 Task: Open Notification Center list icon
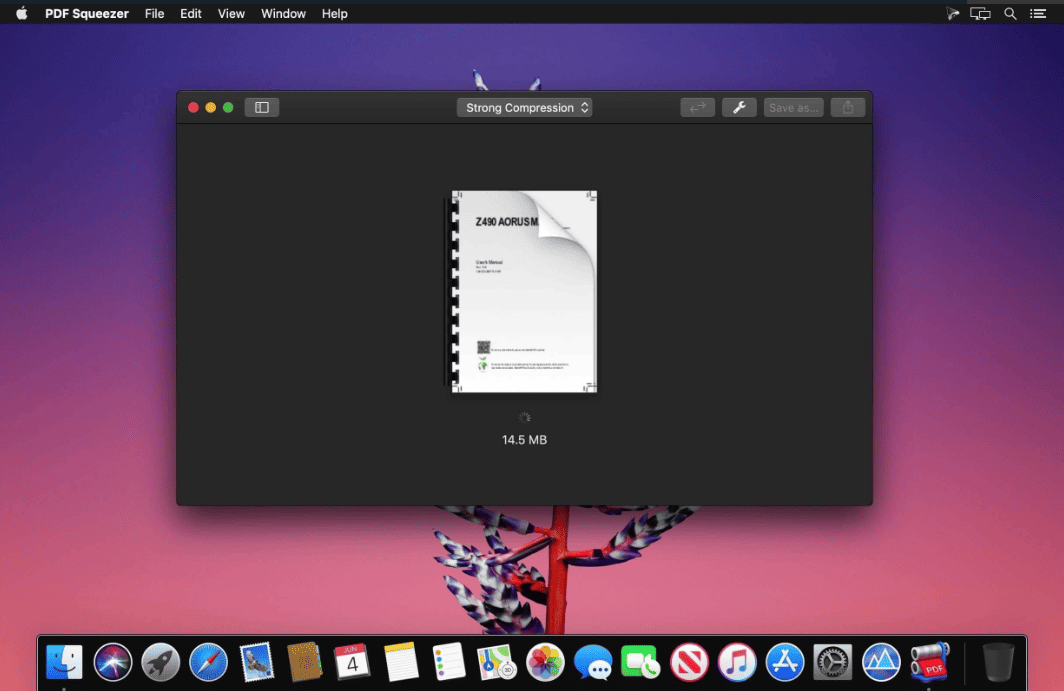pos(1038,14)
